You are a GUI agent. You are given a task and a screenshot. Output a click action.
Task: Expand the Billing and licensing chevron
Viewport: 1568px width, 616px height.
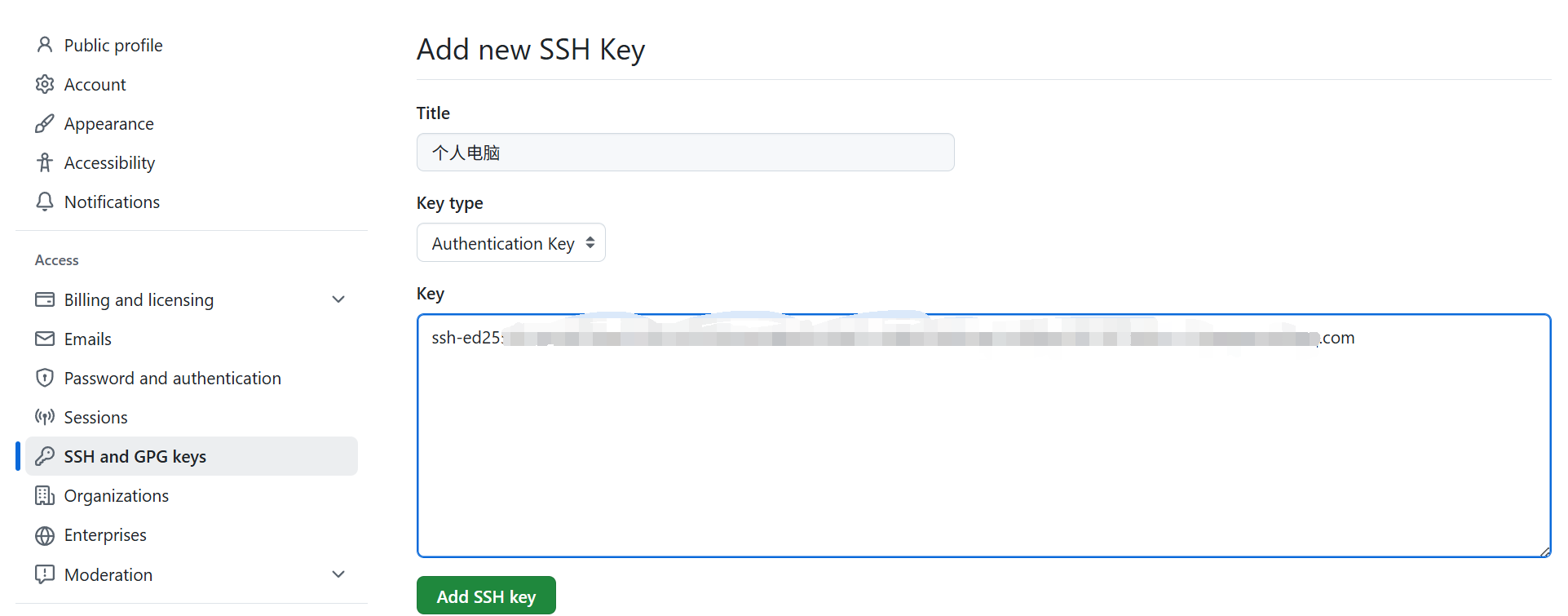[338, 299]
